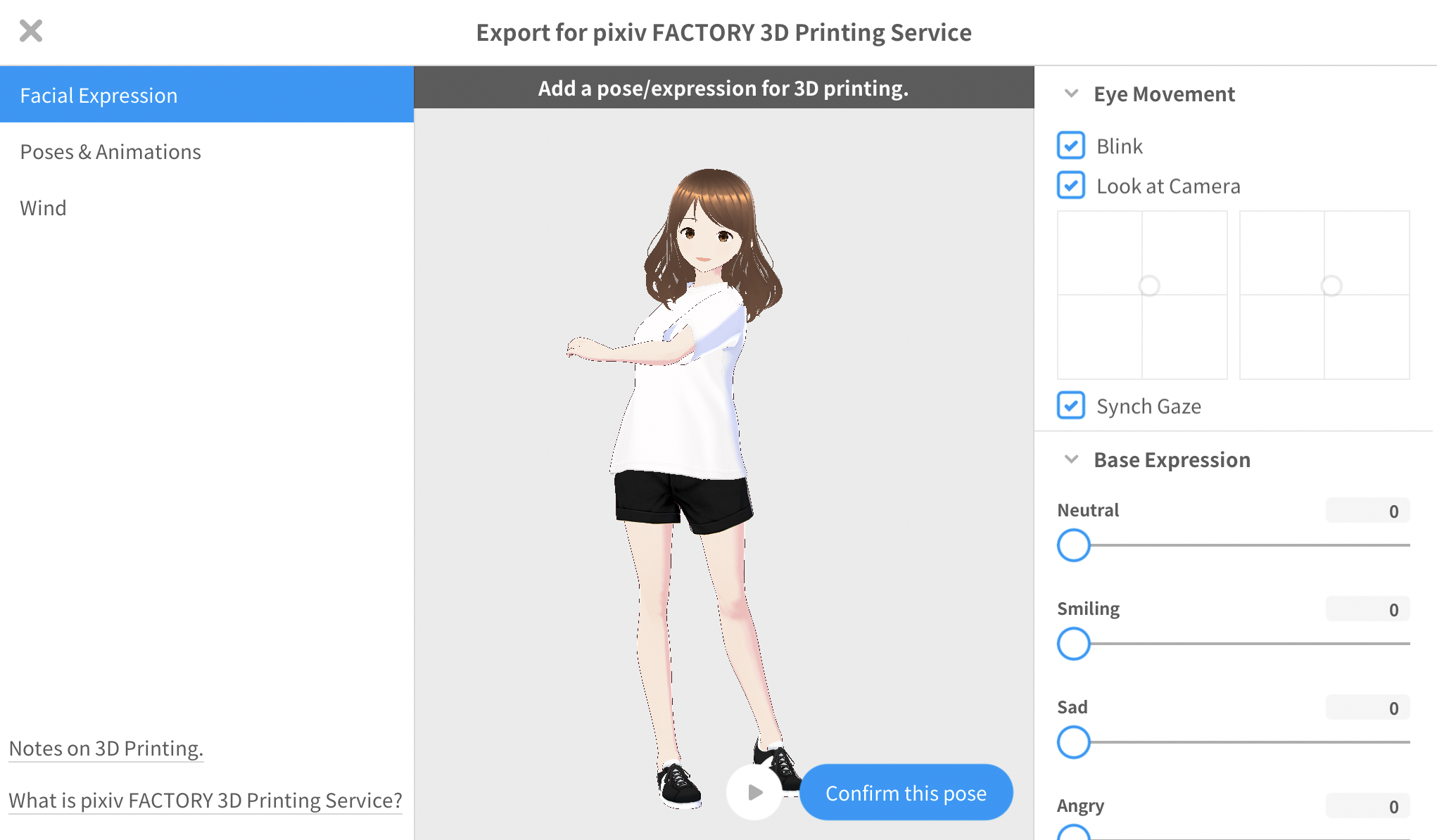This screenshot has width=1437, height=840.
Task: Toggle the Blink checkbox
Action: [1071, 146]
